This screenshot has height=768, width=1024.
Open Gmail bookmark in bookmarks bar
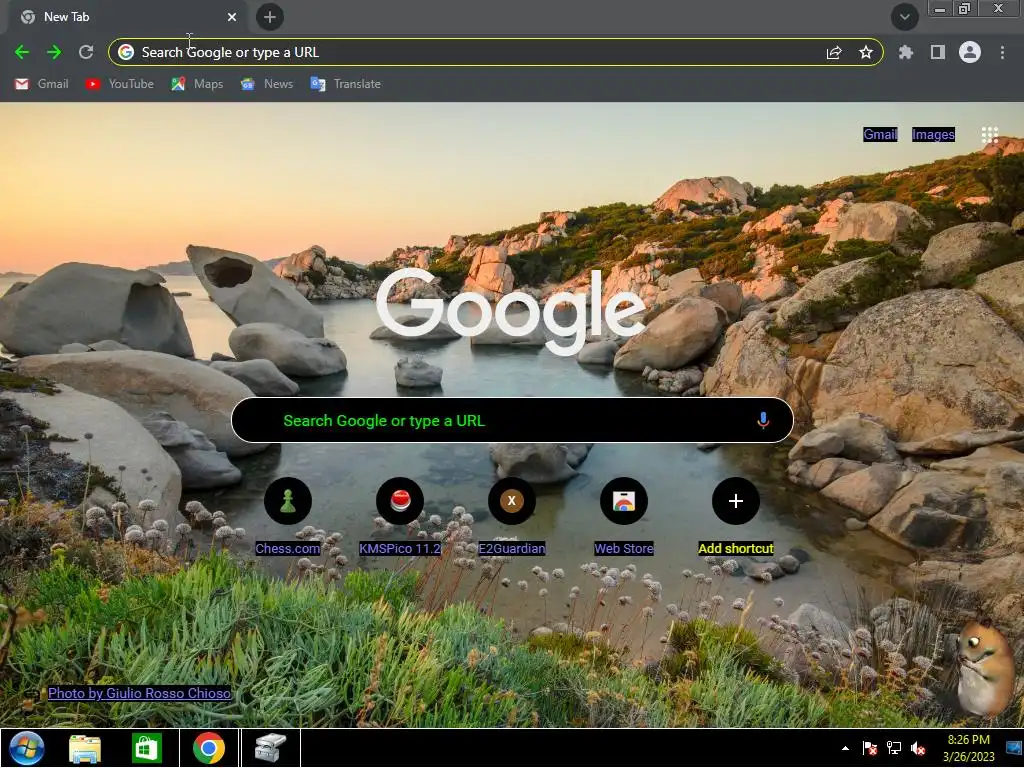(x=42, y=84)
